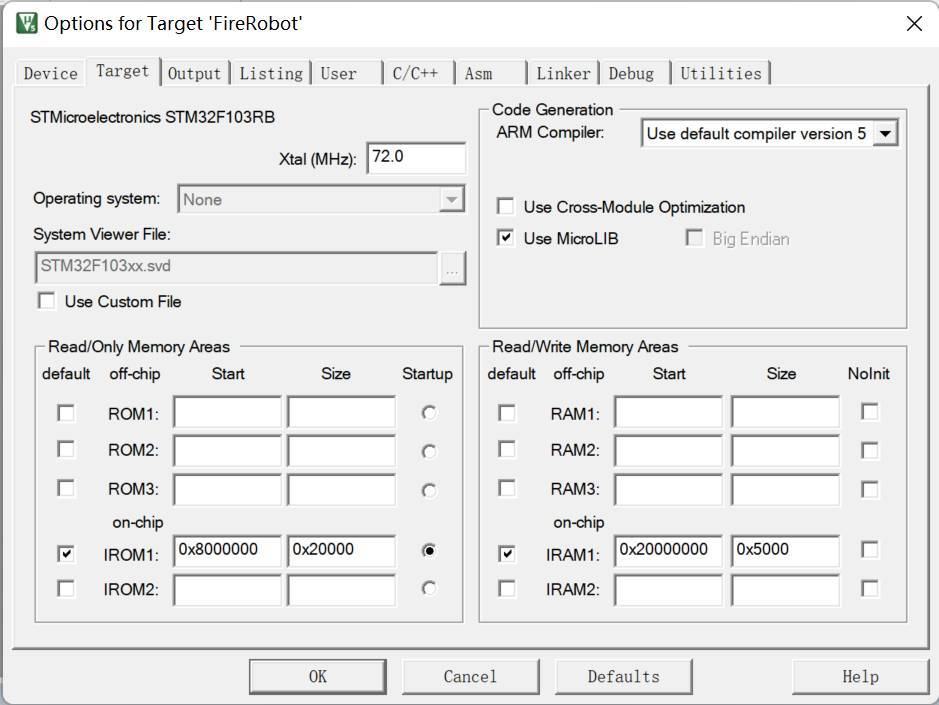Check the RAM1 default checkbox
The height and width of the screenshot is (705, 939).
(507, 413)
